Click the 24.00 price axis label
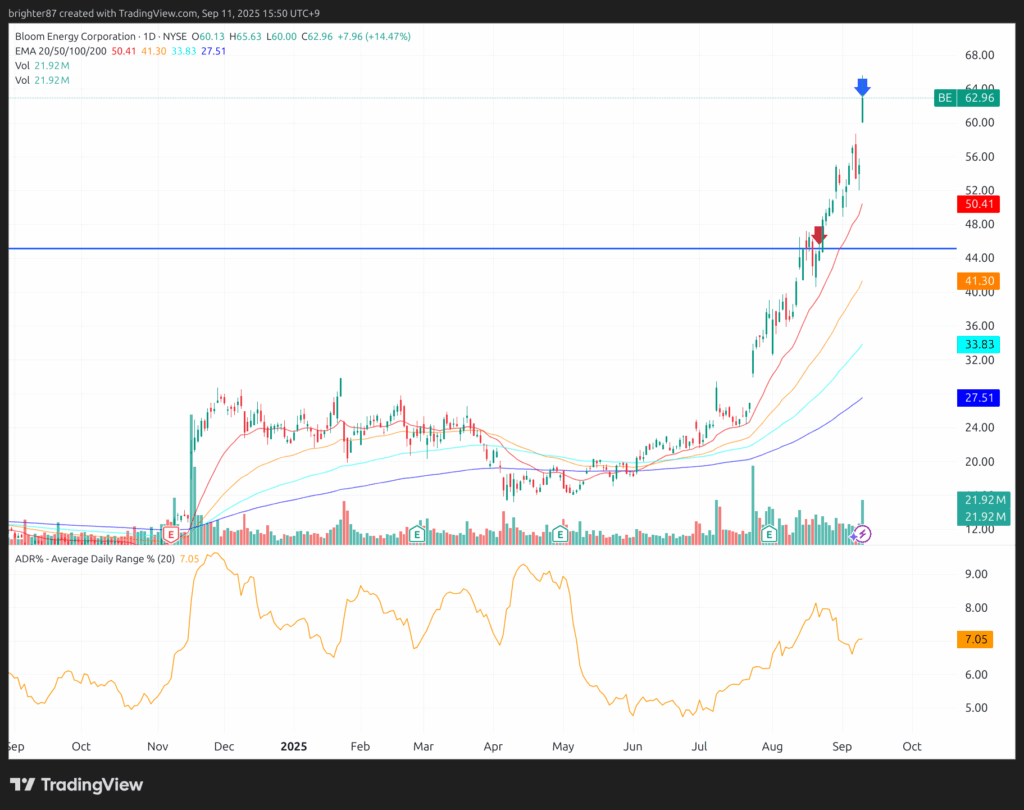 980,427
